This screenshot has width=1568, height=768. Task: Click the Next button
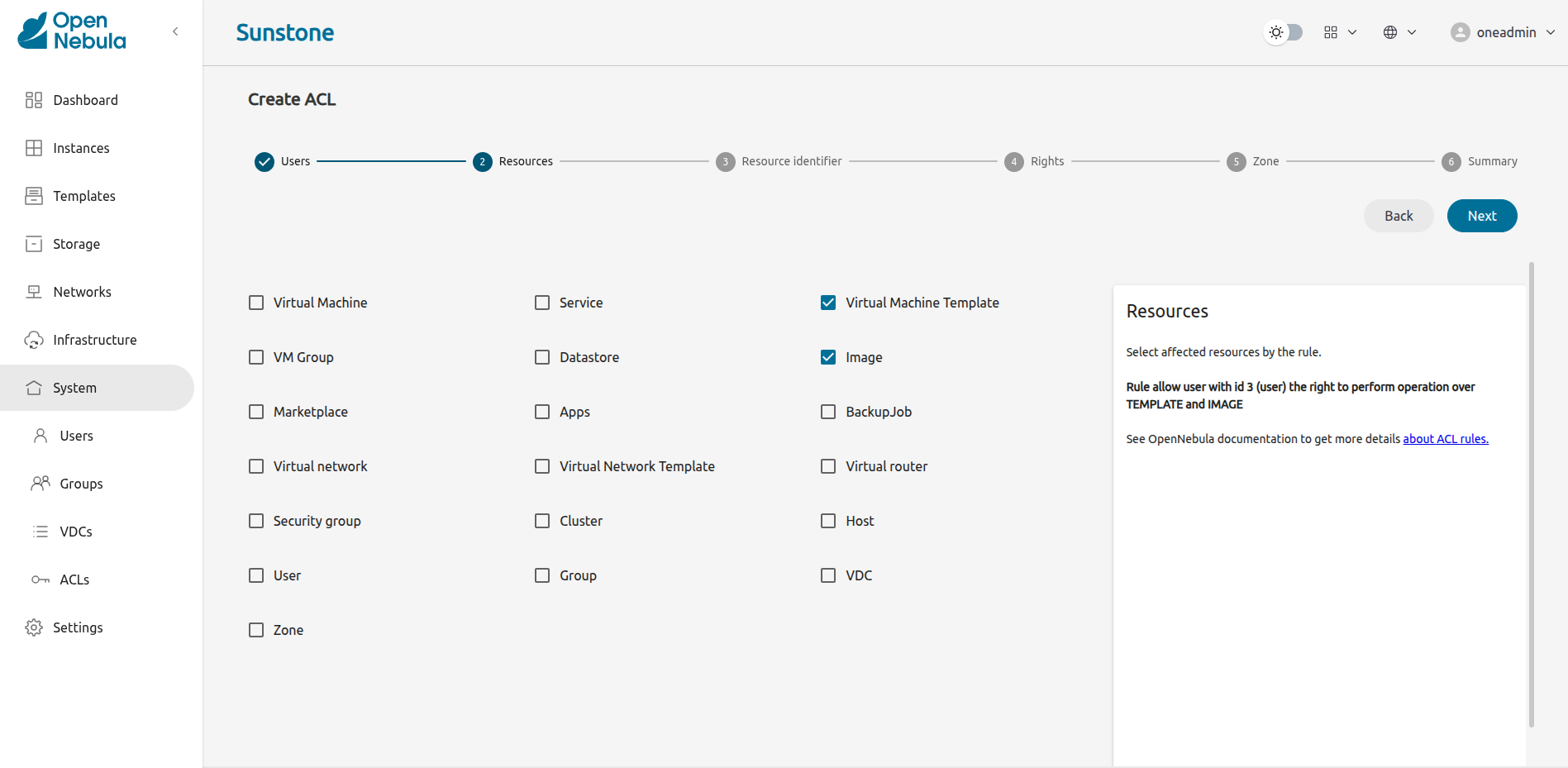click(x=1481, y=215)
